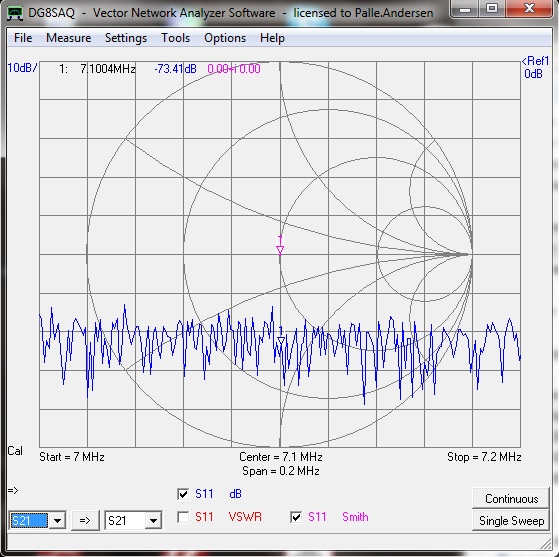The image size is (559, 557).
Task: Click the => copy trace button
Action: (x=85, y=521)
